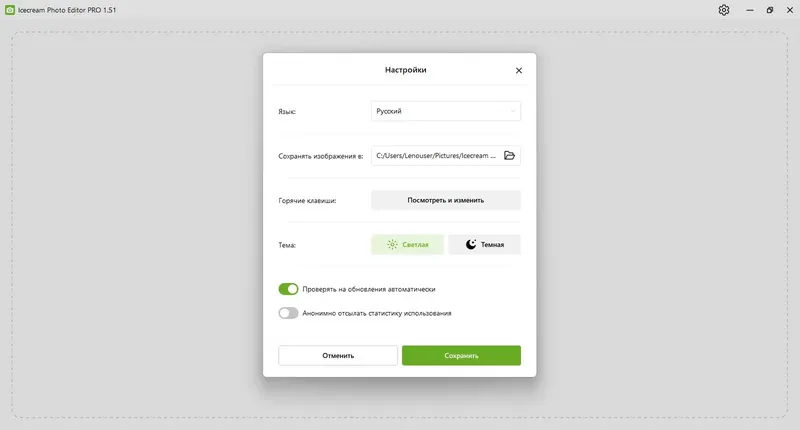The image size is (800, 430).
Task: Click the Отменить button
Action: (x=338, y=356)
